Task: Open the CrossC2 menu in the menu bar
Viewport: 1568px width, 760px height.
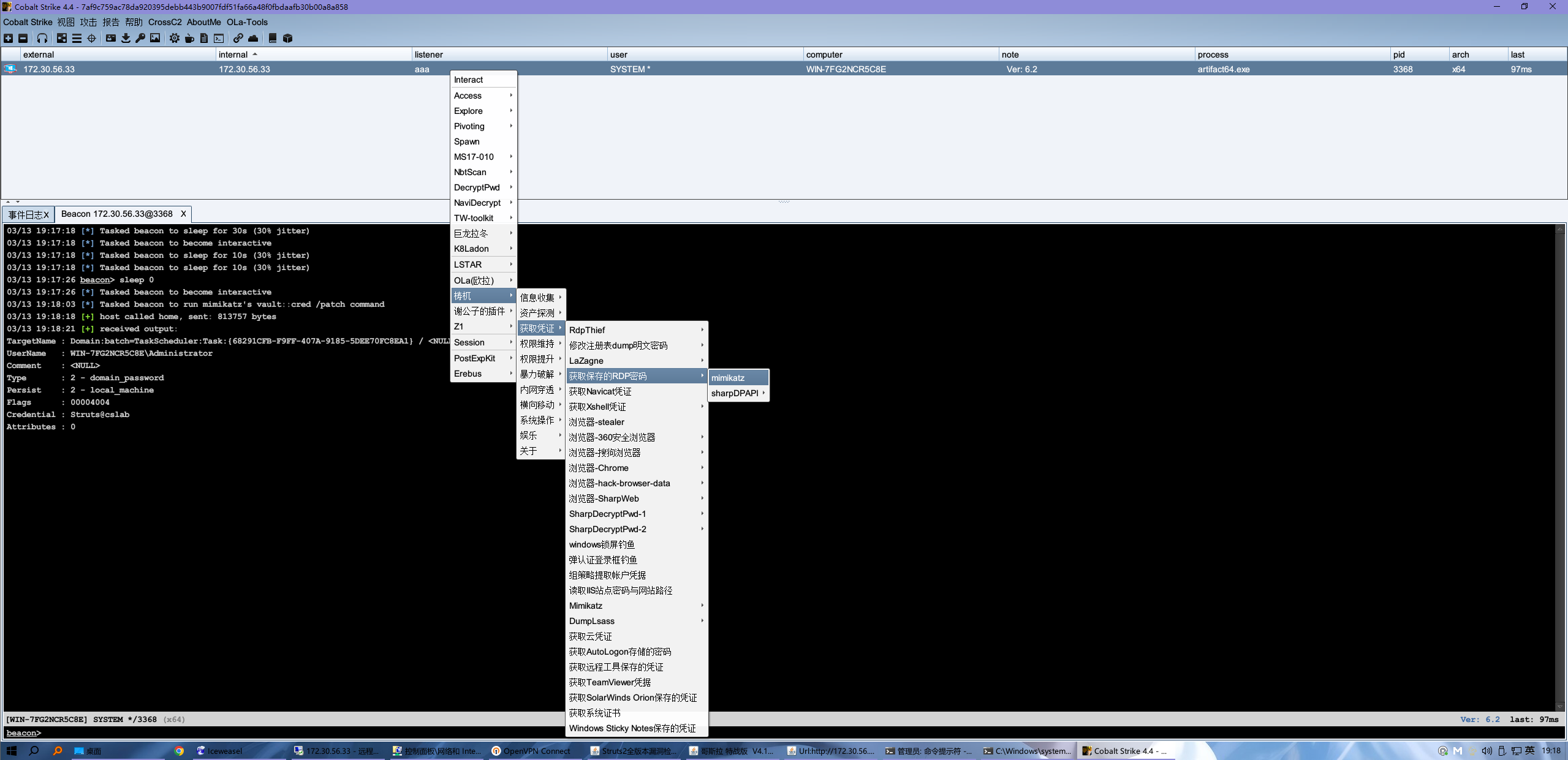Action: point(164,22)
